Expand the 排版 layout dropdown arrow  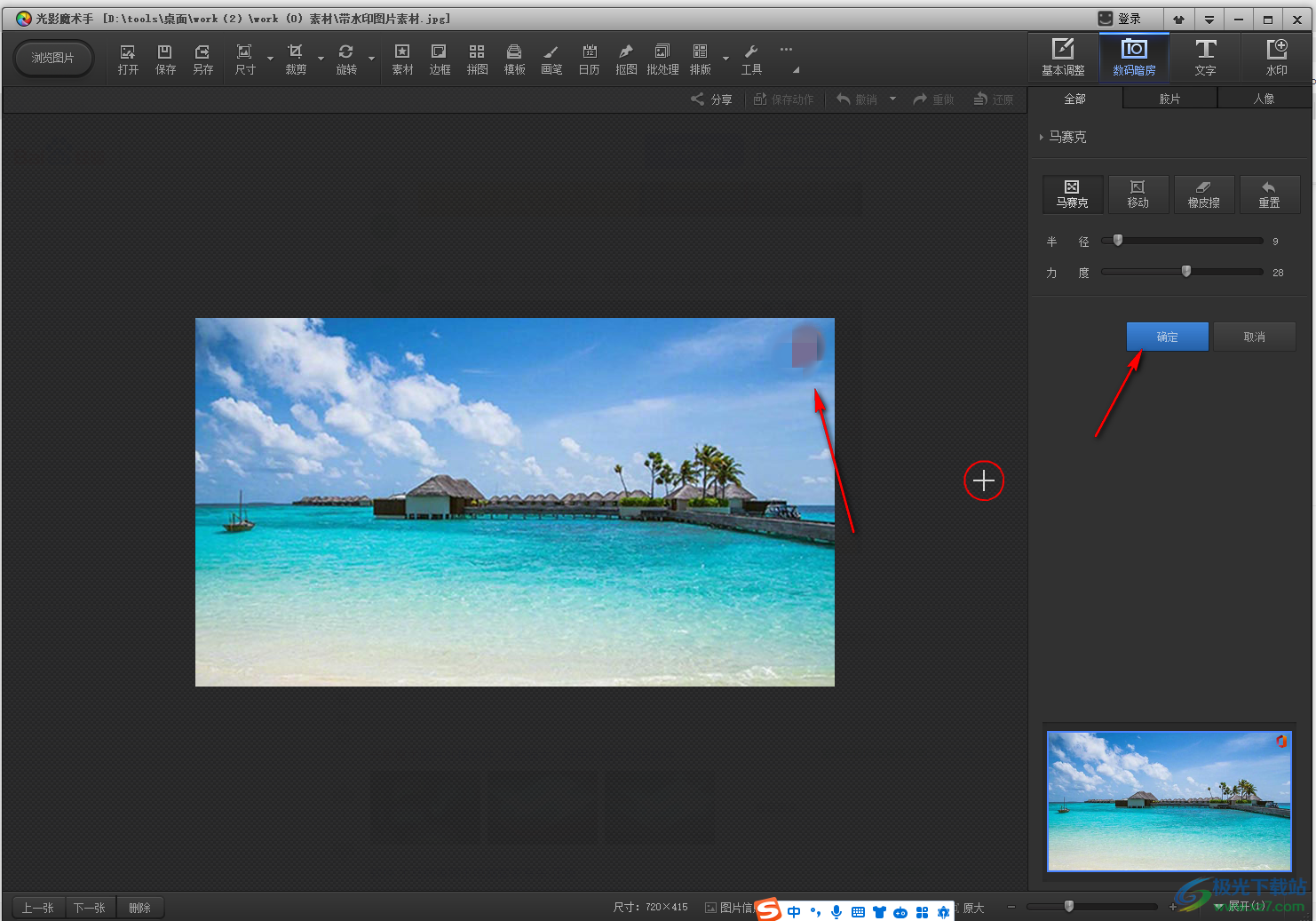coord(725,60)
